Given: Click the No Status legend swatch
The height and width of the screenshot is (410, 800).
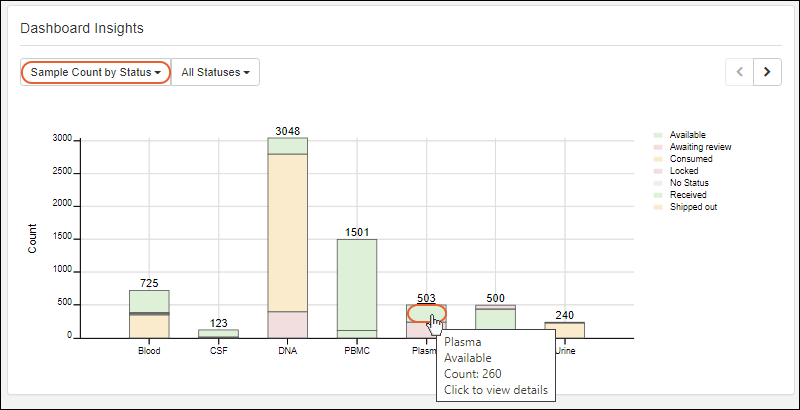Looking at the screenshot, I should 658,183.
